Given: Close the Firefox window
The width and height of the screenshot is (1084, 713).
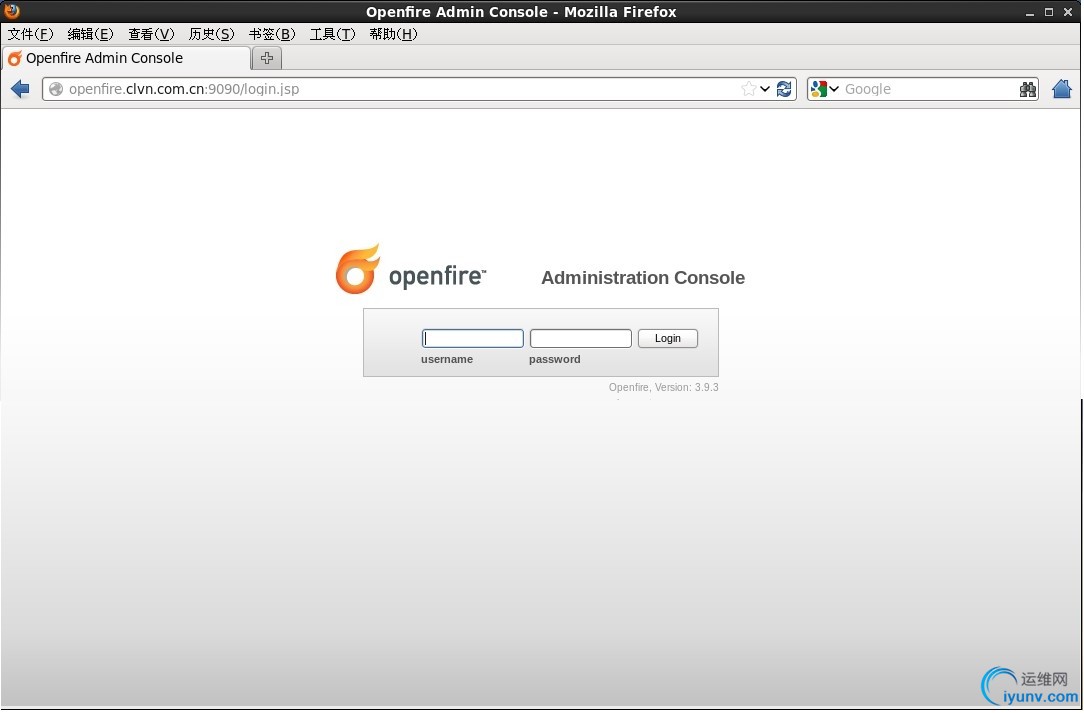Looking at the screenshot, I should click(x=1068, y=12).
